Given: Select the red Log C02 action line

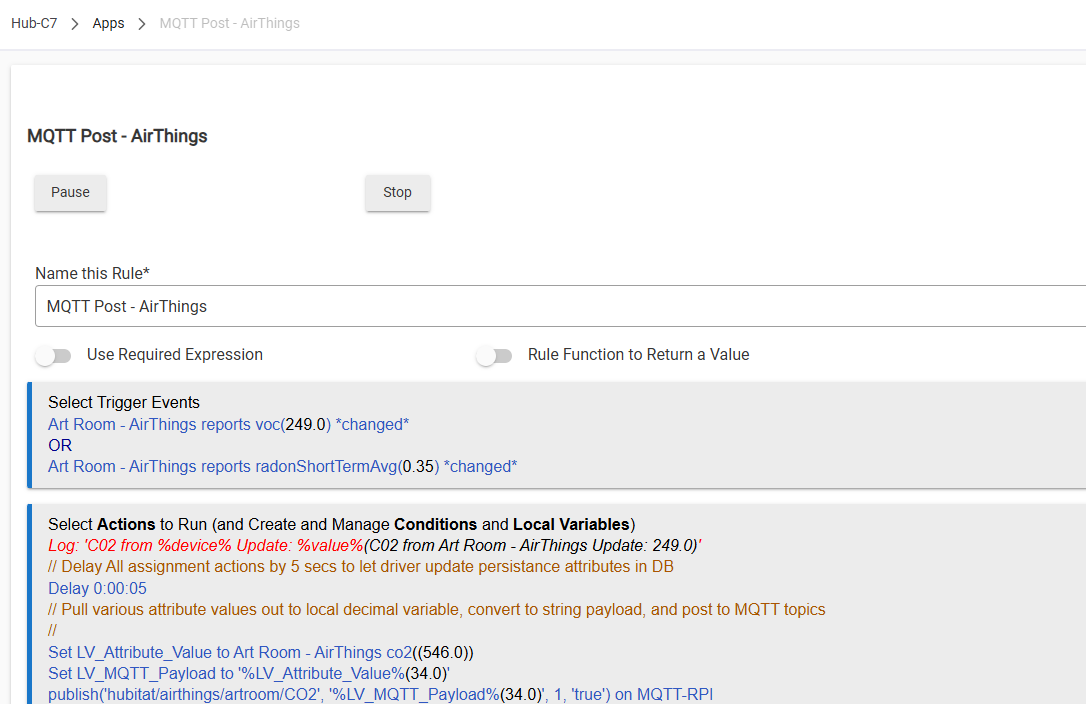Looking at the screenshot, I should click(x=375, y=546).
